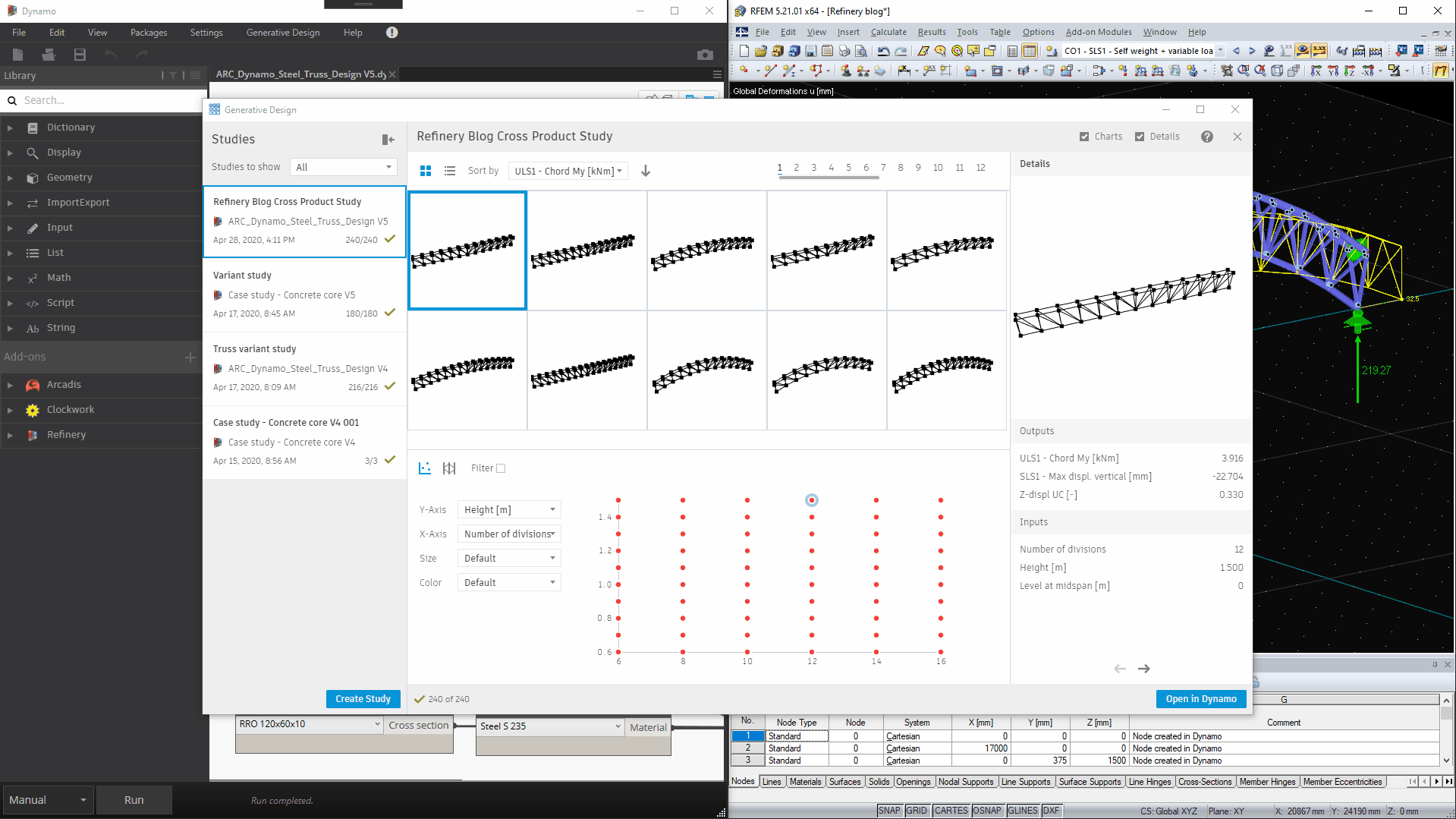Select second truss design thumbnail in top row
This screenshot has width=1456, height=819.
587,250
